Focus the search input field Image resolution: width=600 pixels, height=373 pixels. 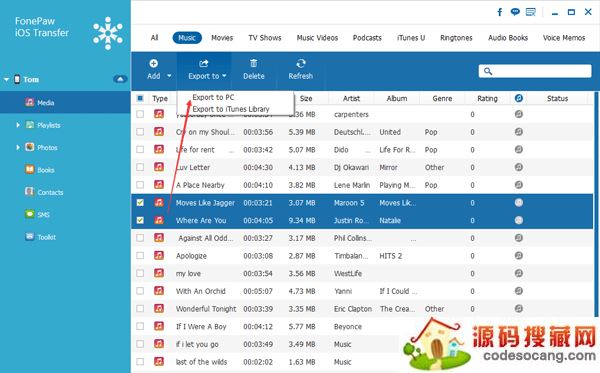[535, 71]
